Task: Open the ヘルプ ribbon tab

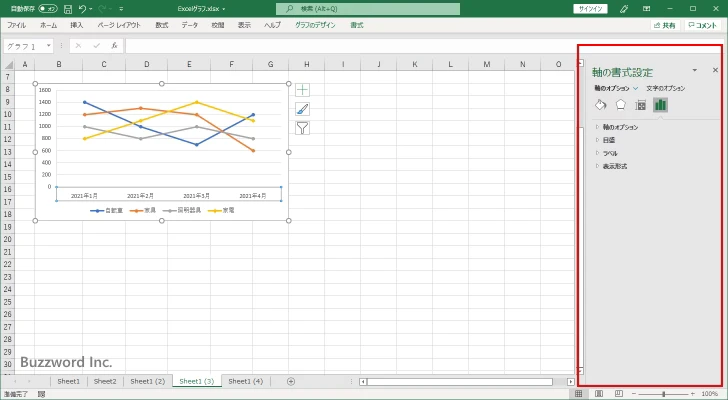Action: click(273, 25)
